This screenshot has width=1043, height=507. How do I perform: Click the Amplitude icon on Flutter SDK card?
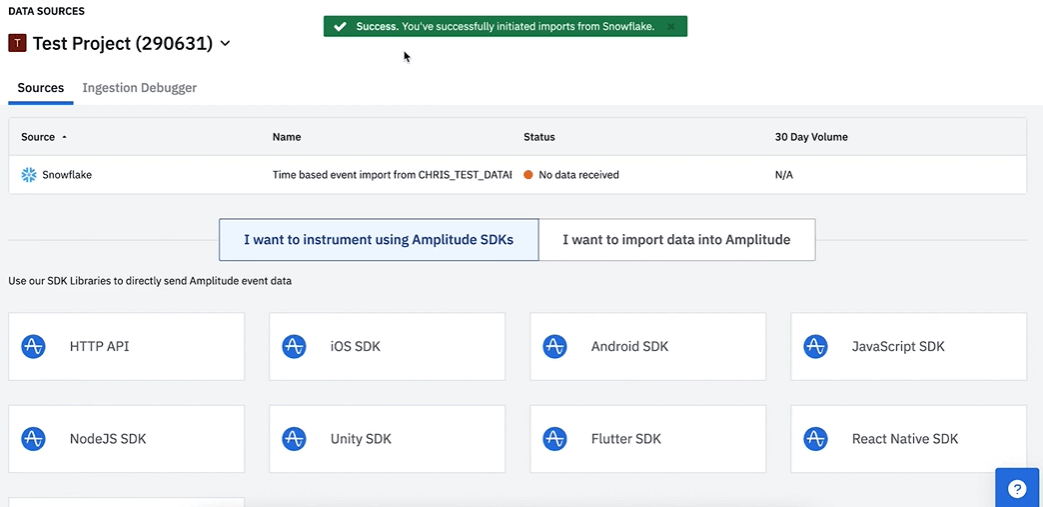click(x=555, y=439)
